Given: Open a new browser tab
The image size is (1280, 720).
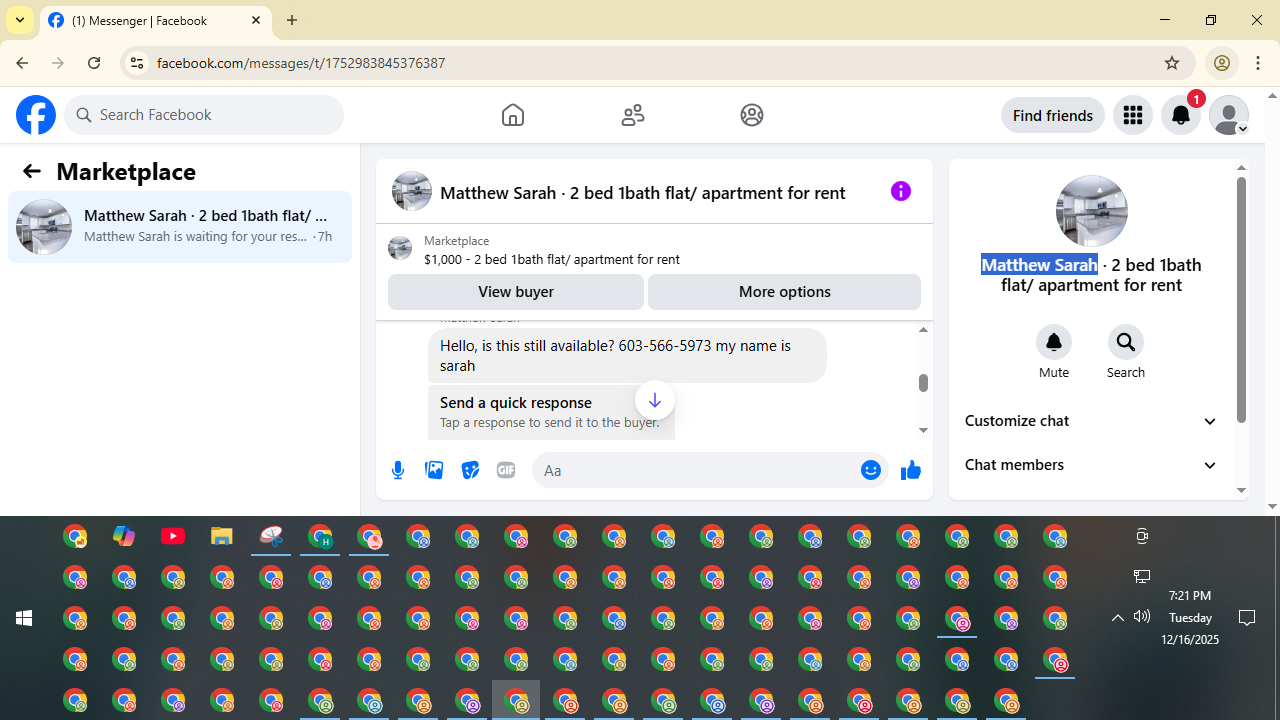Looking at the screenshot, I should click(x=292, y=20).
